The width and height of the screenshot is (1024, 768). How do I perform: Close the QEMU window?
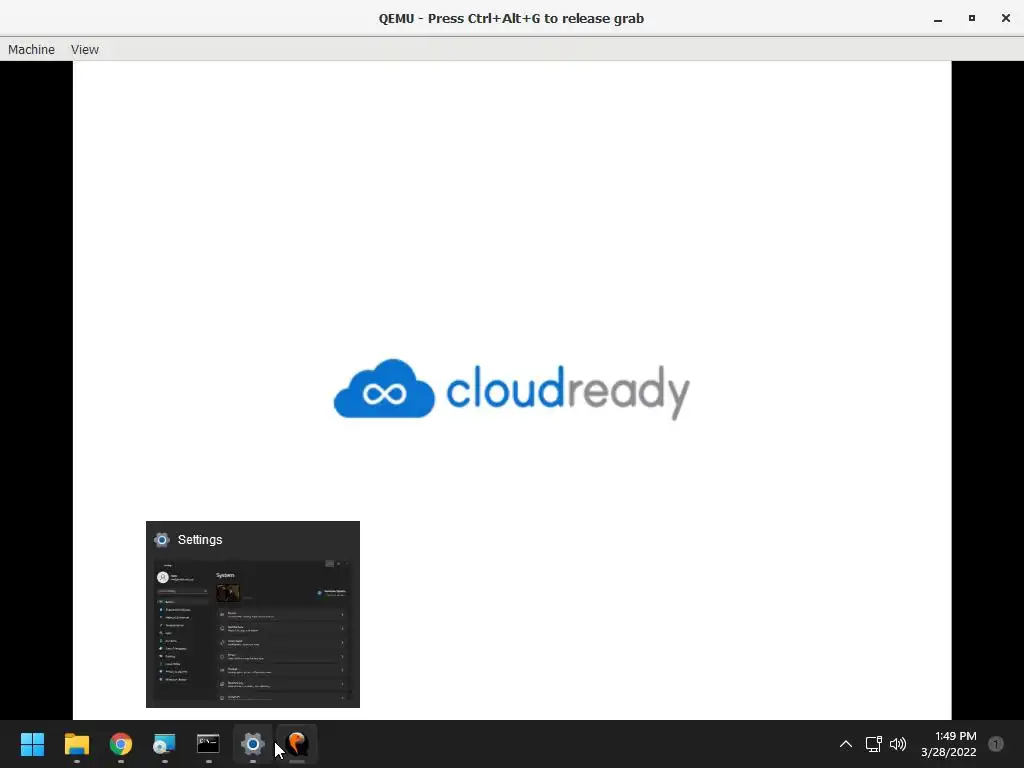click(1006, 18)
